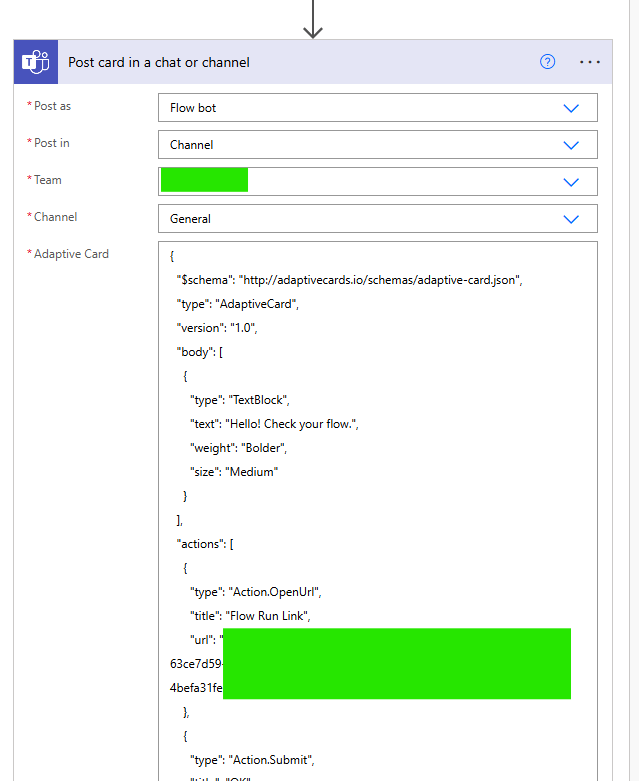Select the Flow bot field
Image resolution: width=639 pixels, height=781 pixels.
(378, 108)
